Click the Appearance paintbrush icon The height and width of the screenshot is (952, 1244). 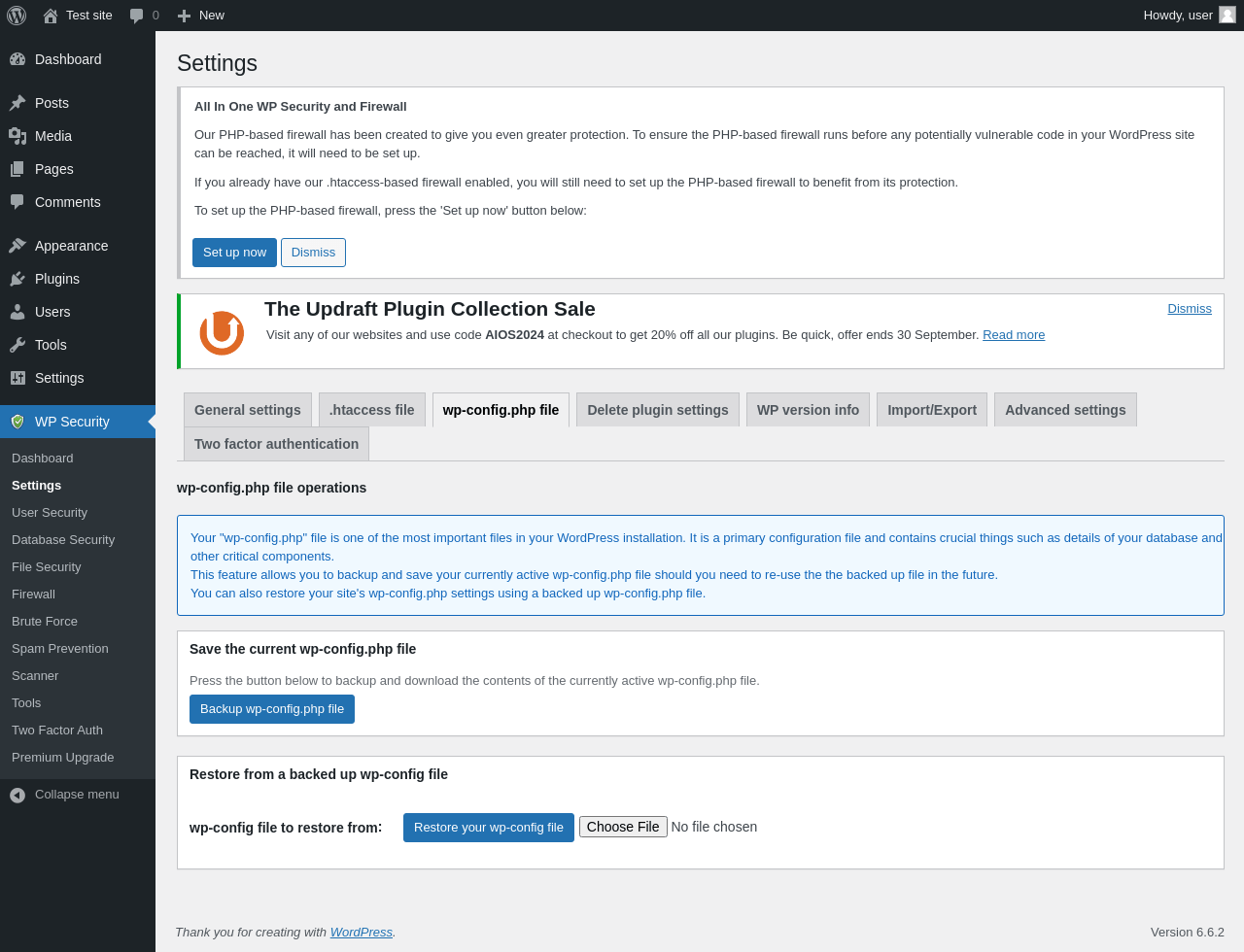click(x=17, y=246)
